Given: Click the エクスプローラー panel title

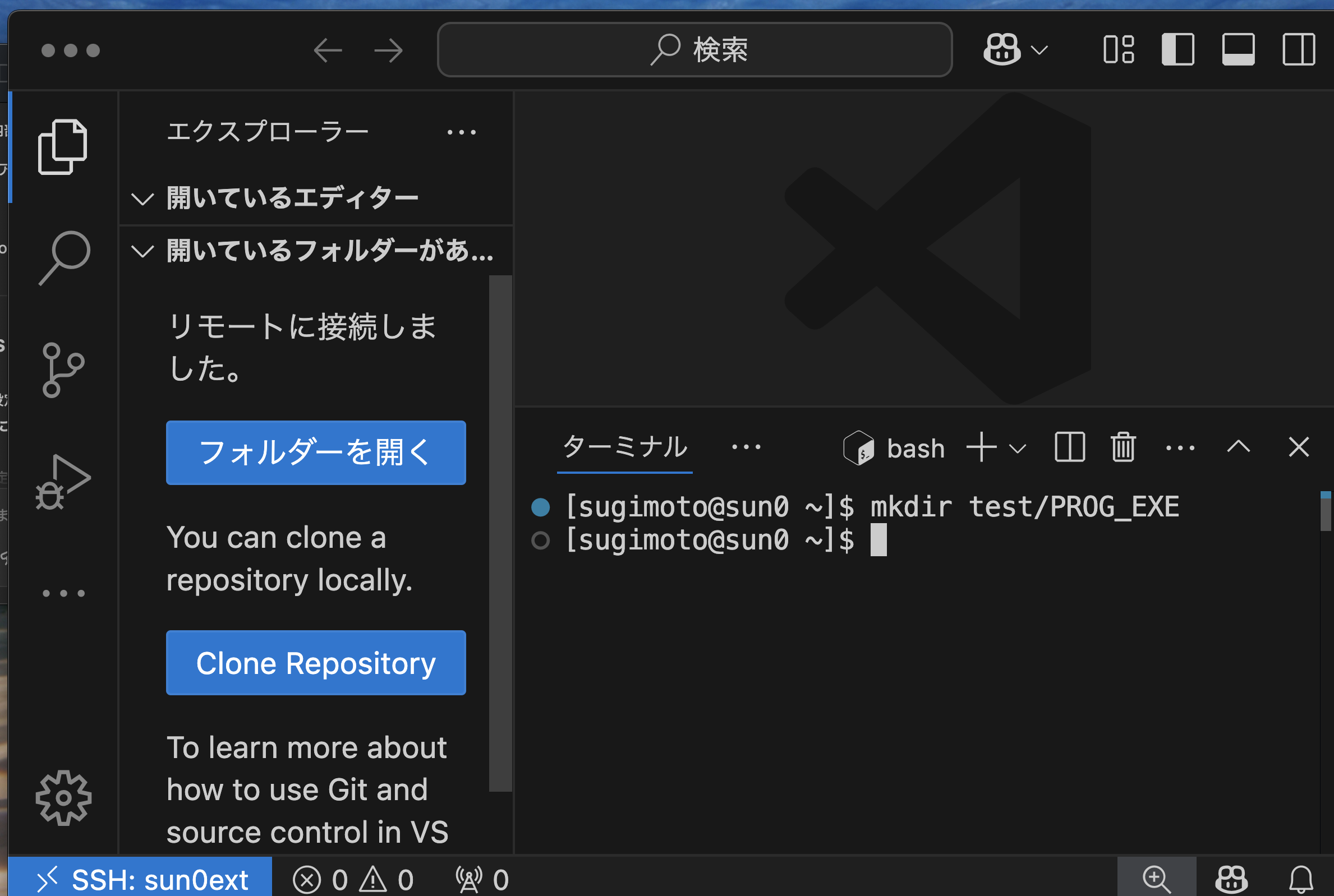Looking at the screenshot, I should (268, 132).
